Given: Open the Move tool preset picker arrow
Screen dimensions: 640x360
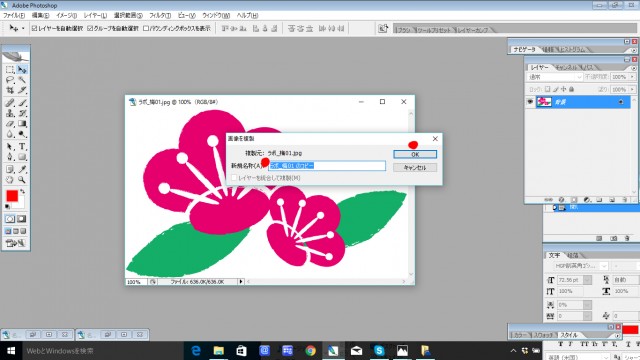Looking at the screenshot, I should tap(23, 28).
